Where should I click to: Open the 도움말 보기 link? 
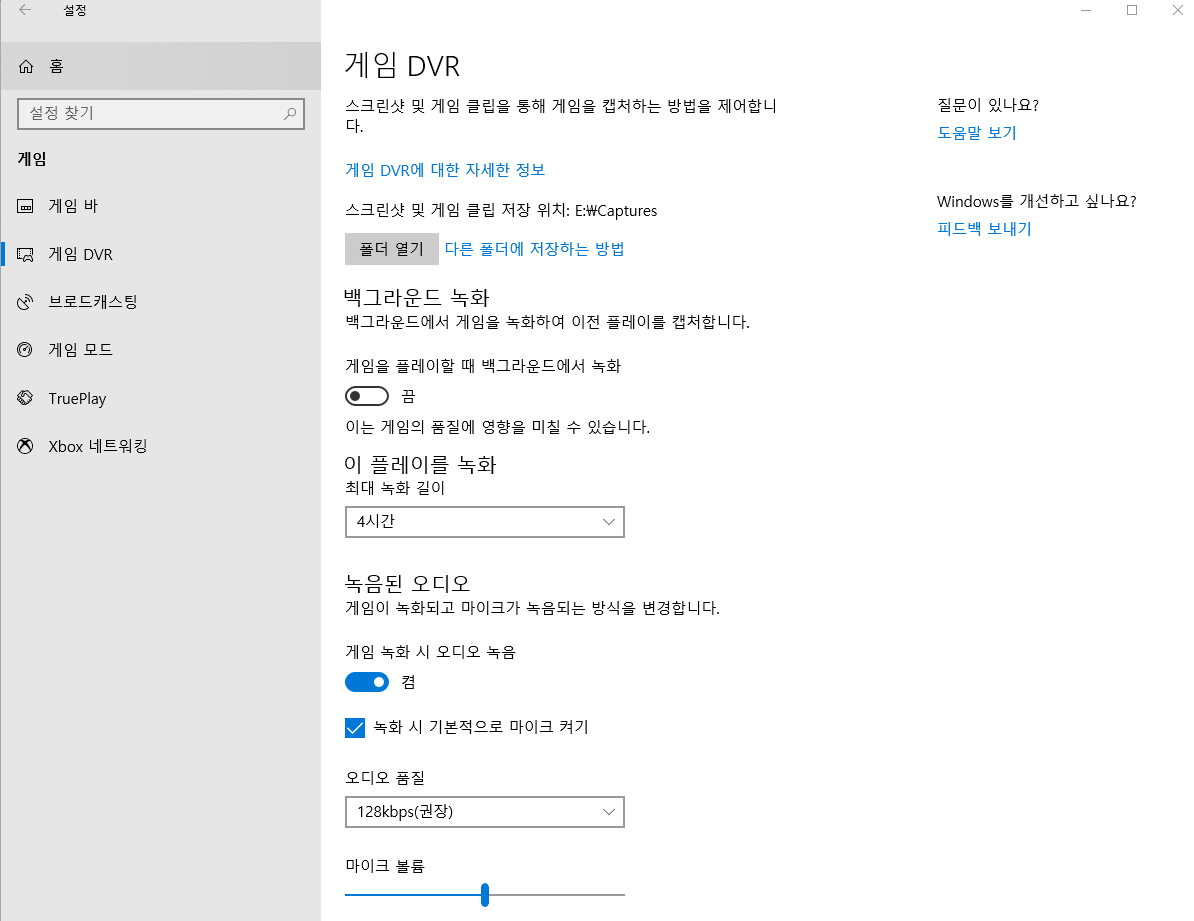click(x=977, y=133)
